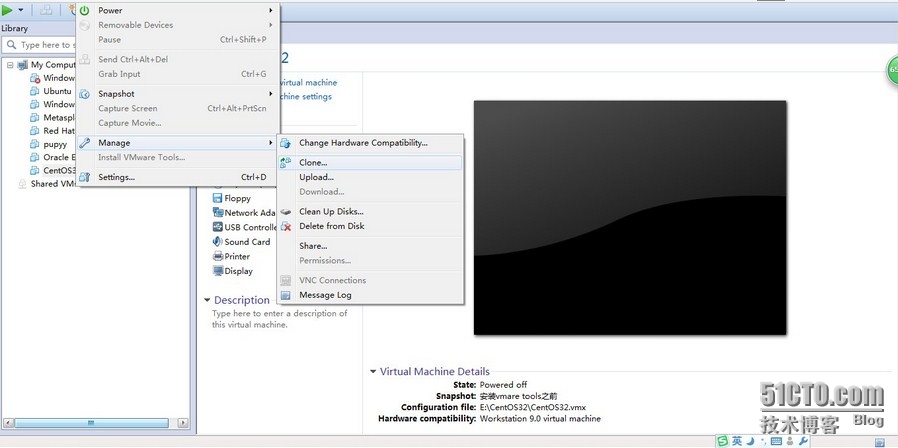Click the Snapshot clock icon in the menu

85,94
